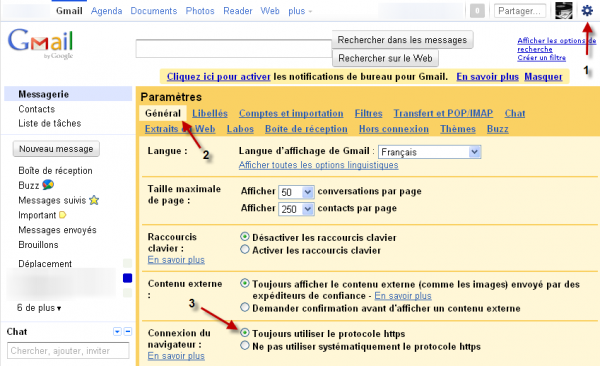Select Demander confirmation avant d'afficher contenu externe
600x366 pixels.
[x=245, y=307]
